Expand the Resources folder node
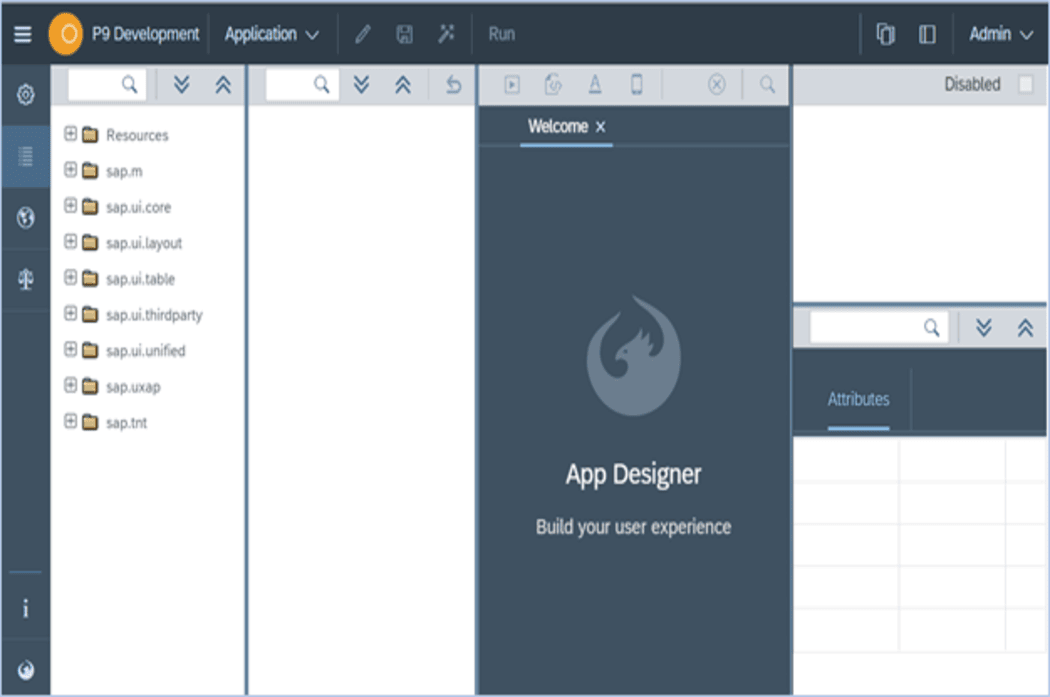 pos(70,134)
